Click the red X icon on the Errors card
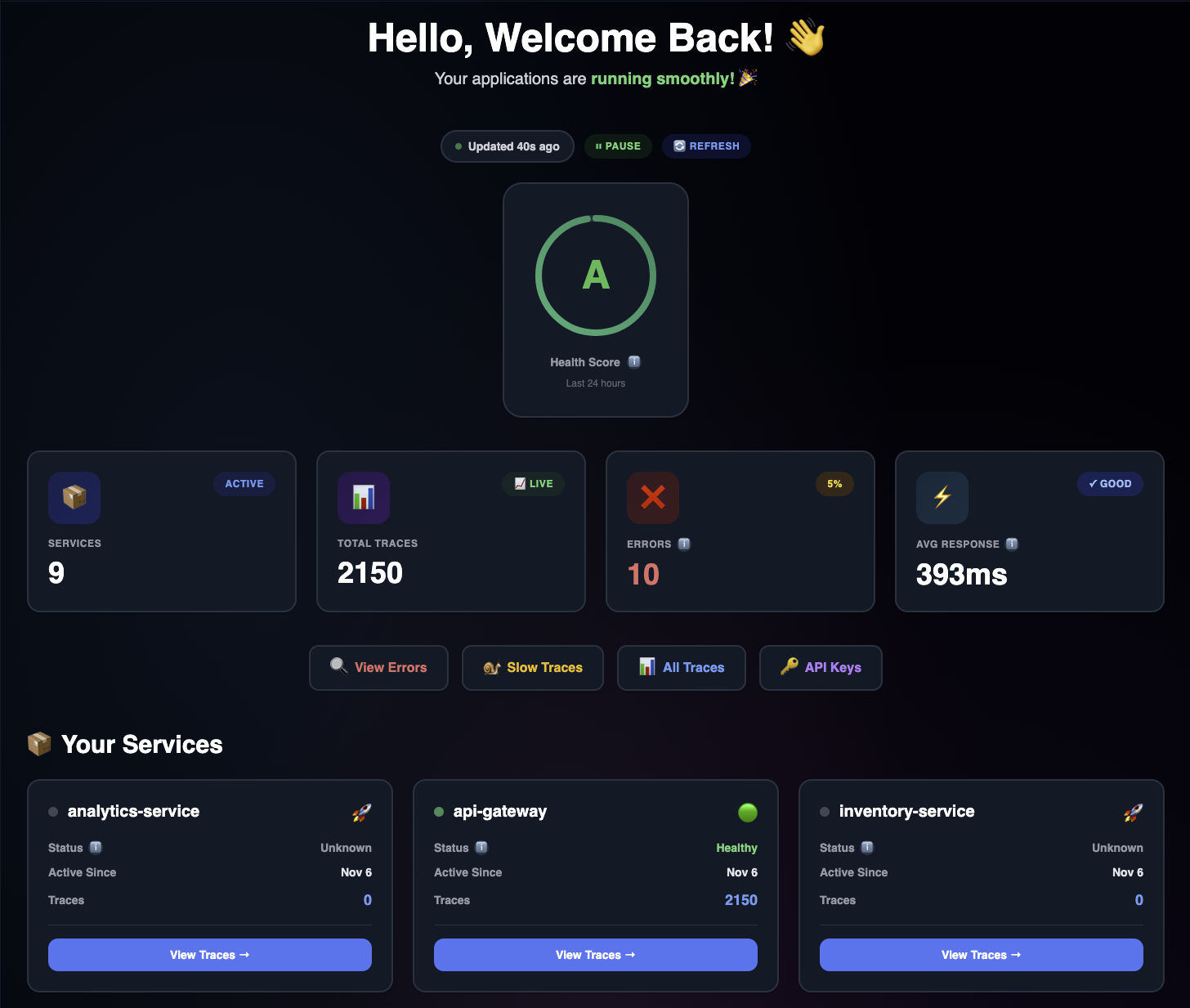Image resolution: width=1190 pixels, height=1008 pixels. point(652,497)
